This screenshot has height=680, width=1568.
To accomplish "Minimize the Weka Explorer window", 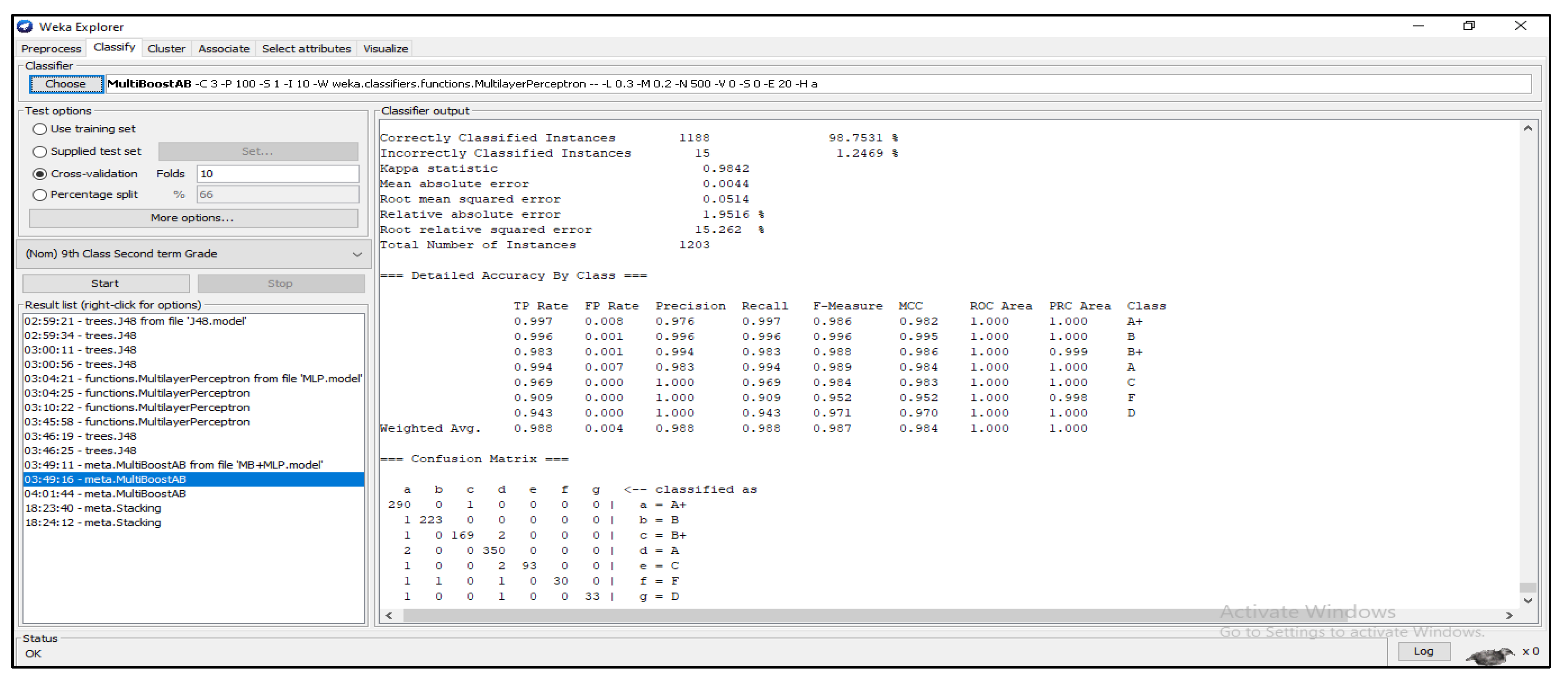I will pos(1418,26).
